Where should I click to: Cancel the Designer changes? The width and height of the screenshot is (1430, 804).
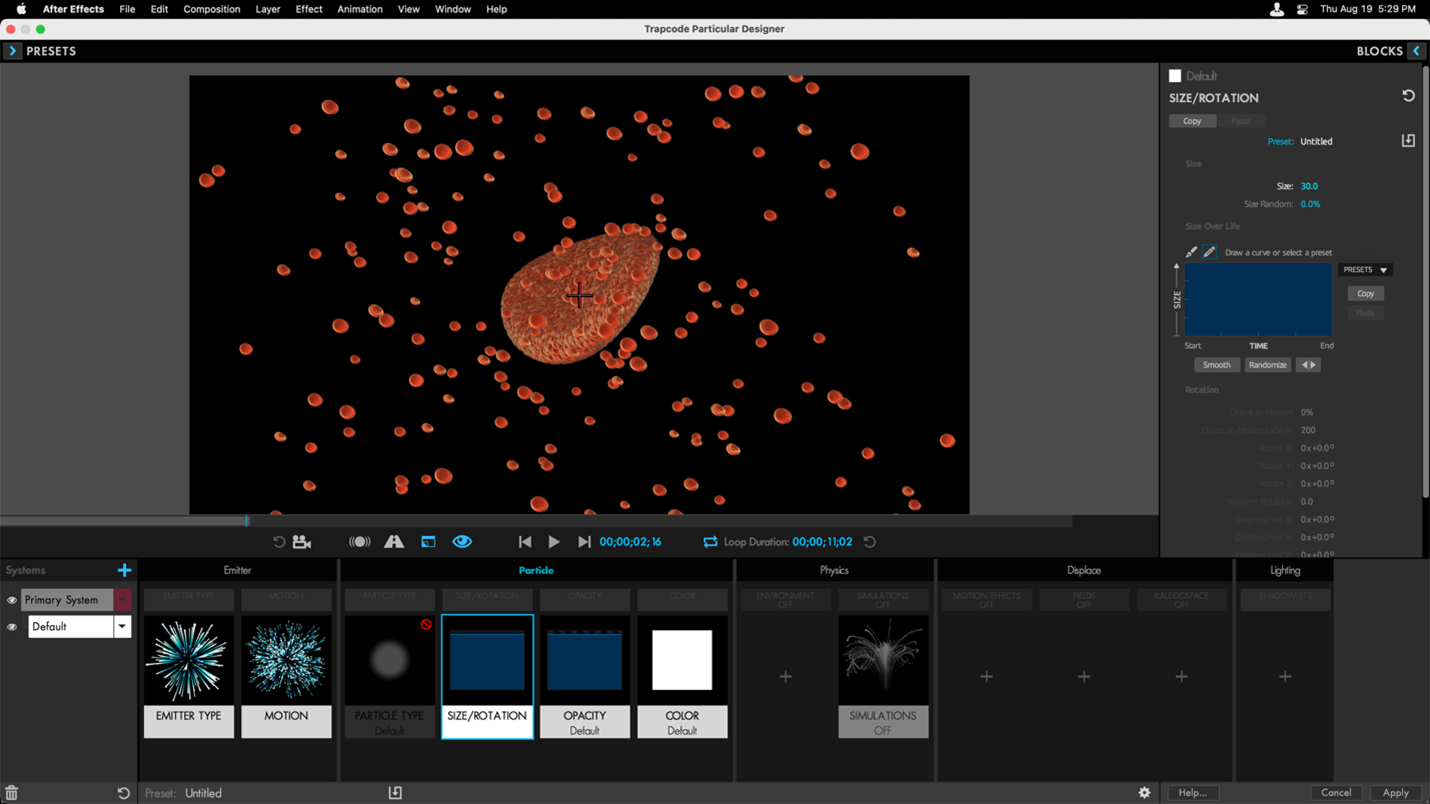1336,793
